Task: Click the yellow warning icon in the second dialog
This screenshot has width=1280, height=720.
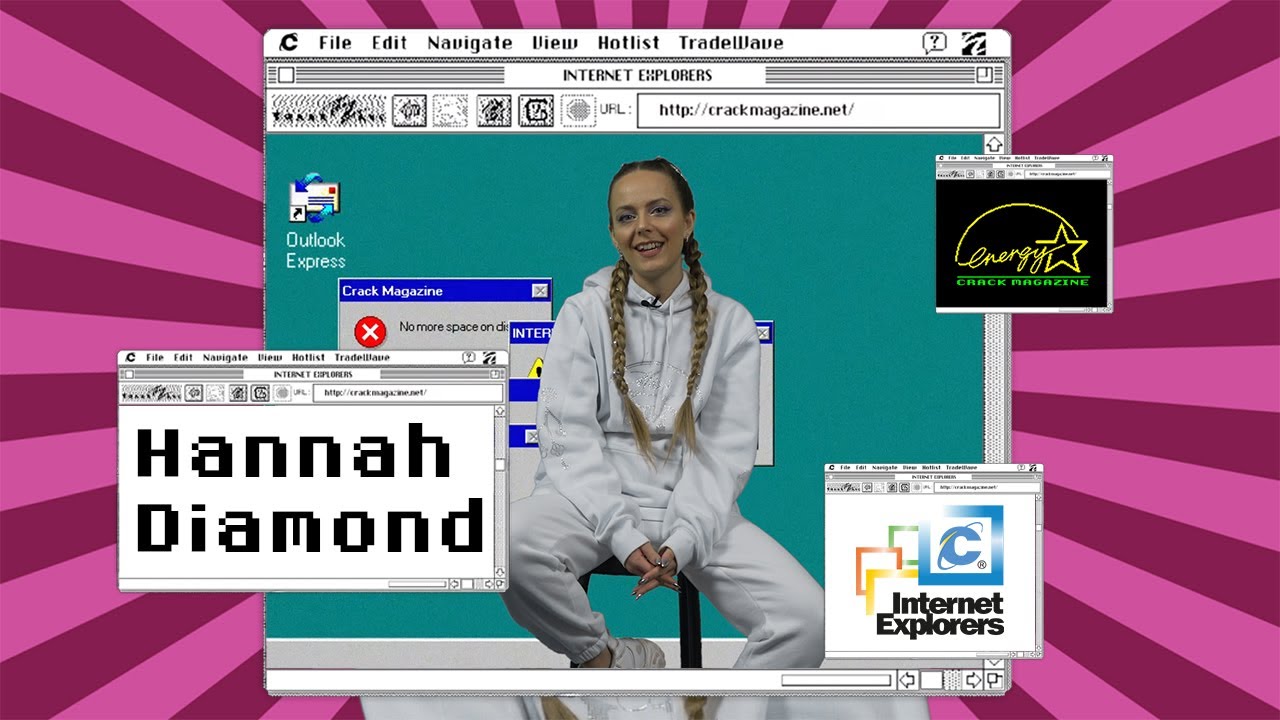Action: (x=536, y=369)
